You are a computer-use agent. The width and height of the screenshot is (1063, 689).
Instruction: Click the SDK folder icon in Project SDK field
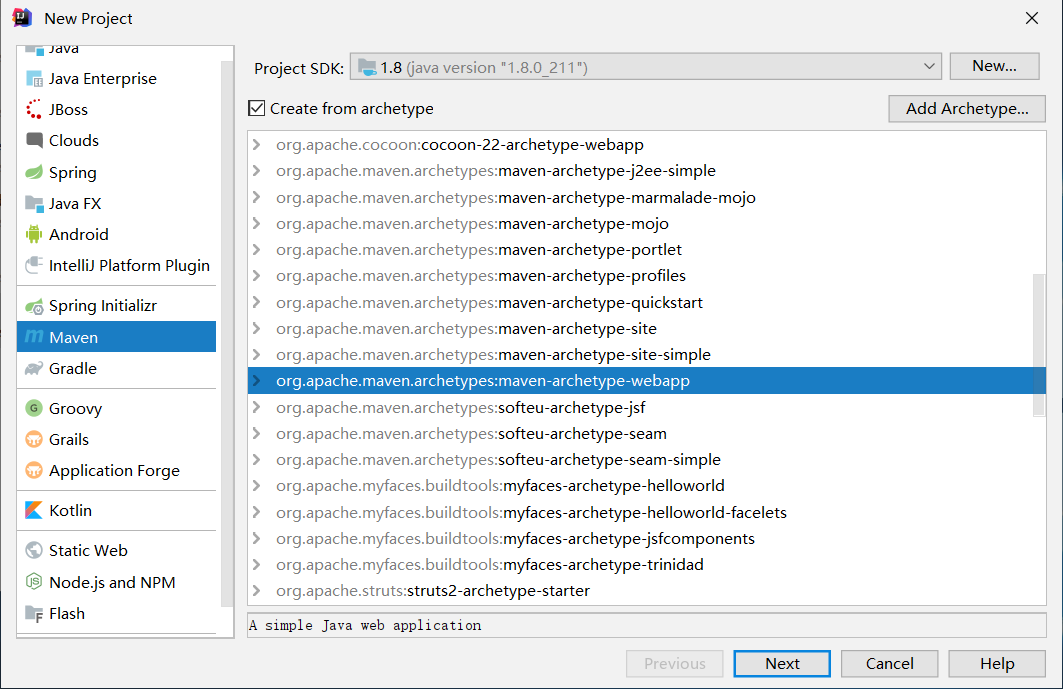367,67
